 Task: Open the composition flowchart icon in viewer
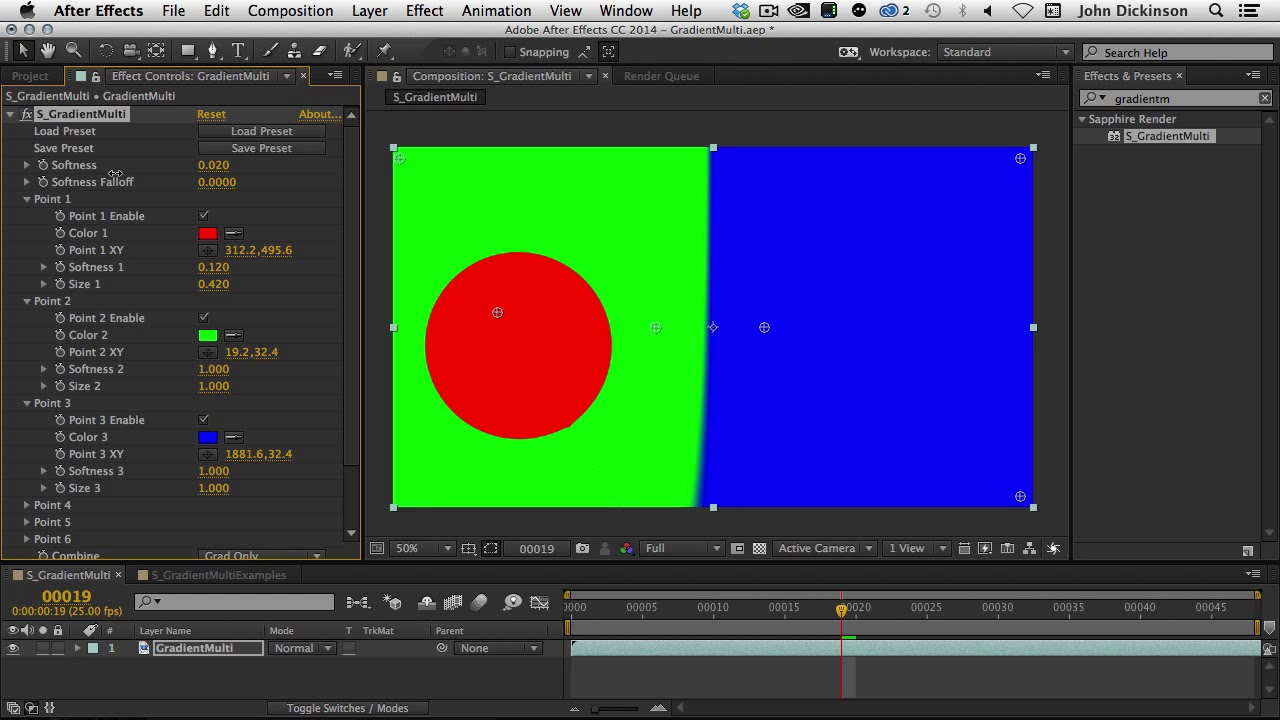1029,548
